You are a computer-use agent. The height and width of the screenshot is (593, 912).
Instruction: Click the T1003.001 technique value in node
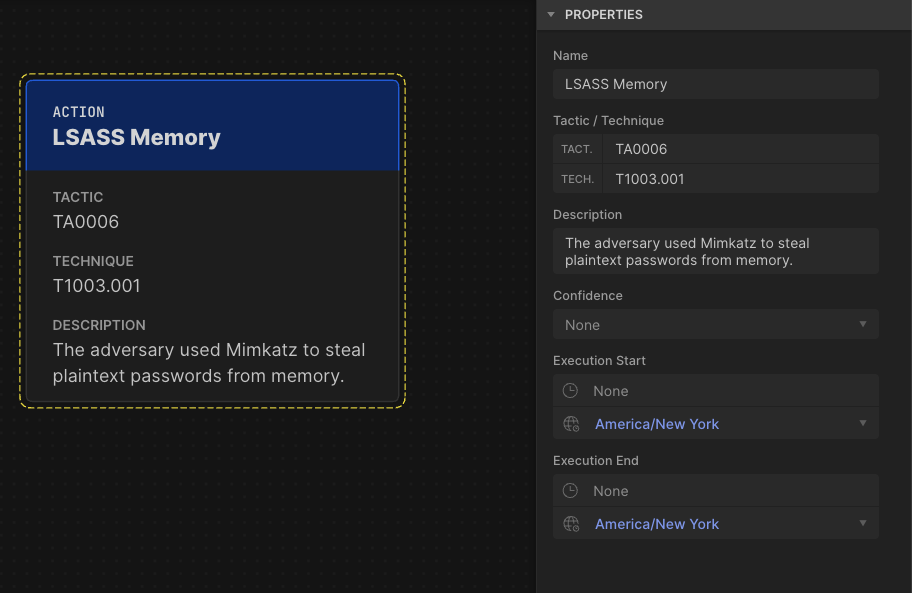click(x=97, y=286)
